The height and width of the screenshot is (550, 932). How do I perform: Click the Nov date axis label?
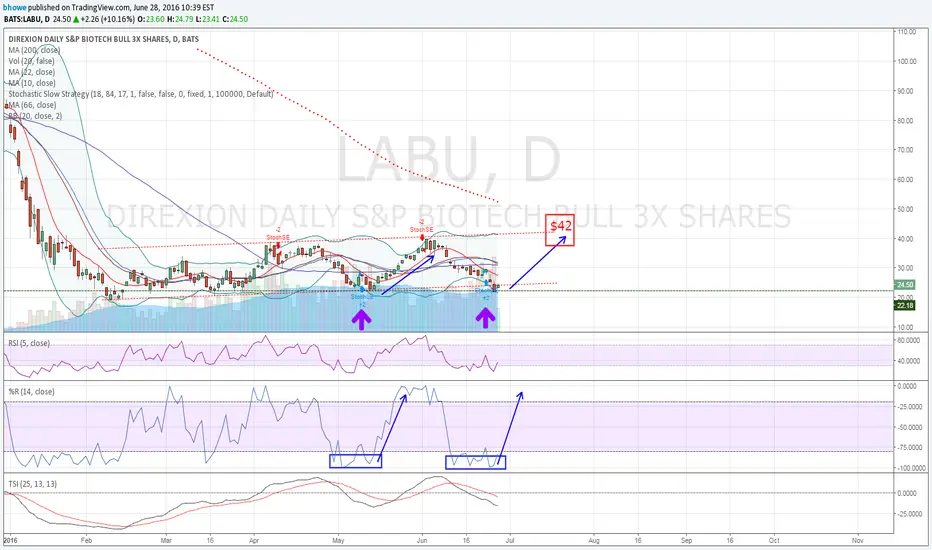pyautogui.click(x=858, y=540)
